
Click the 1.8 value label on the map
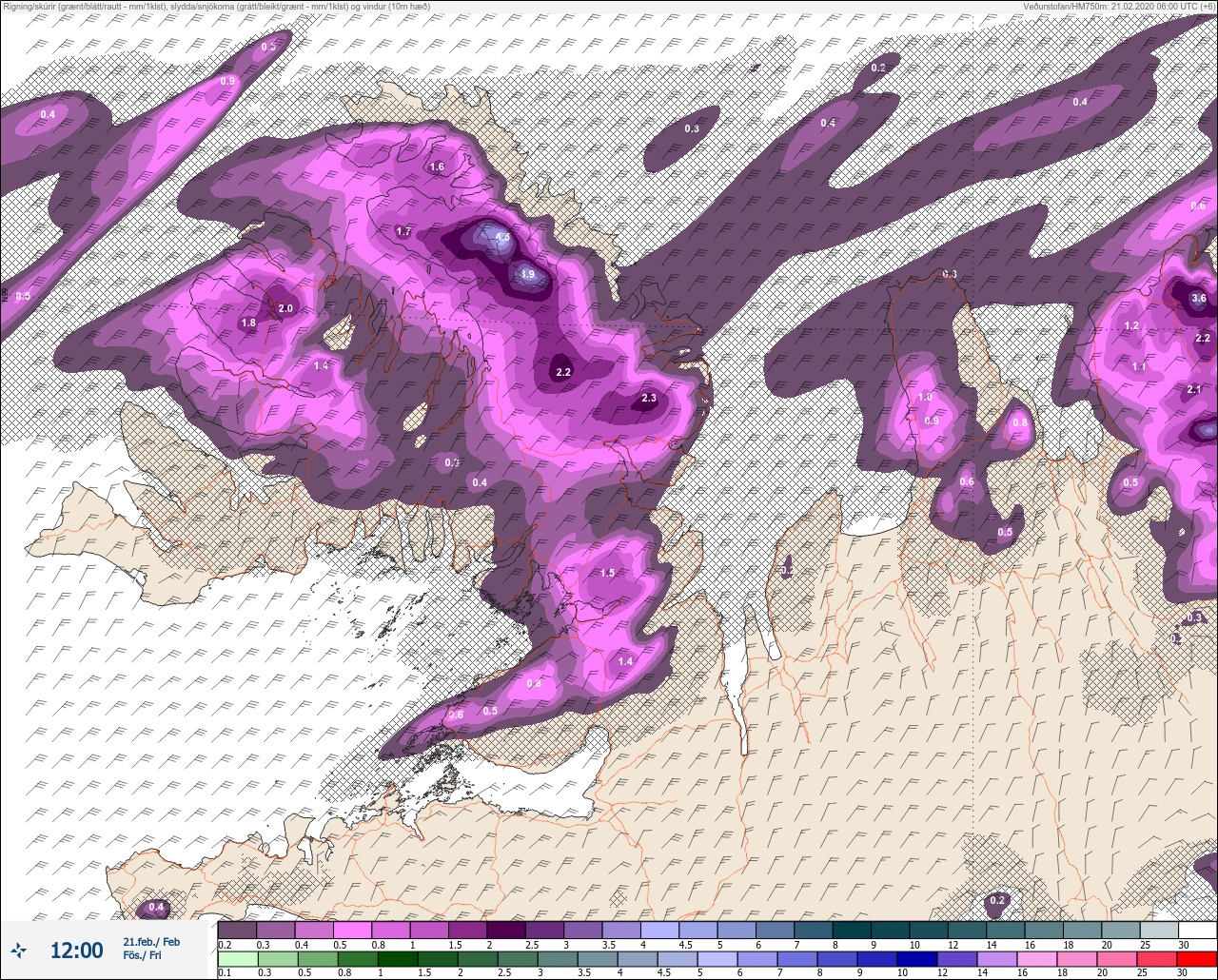point(248,323)
